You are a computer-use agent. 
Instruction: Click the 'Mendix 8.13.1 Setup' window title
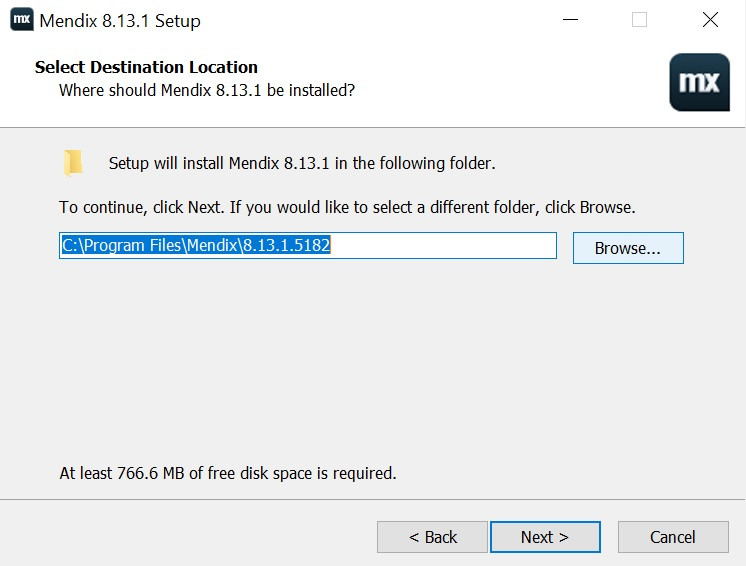120,21
